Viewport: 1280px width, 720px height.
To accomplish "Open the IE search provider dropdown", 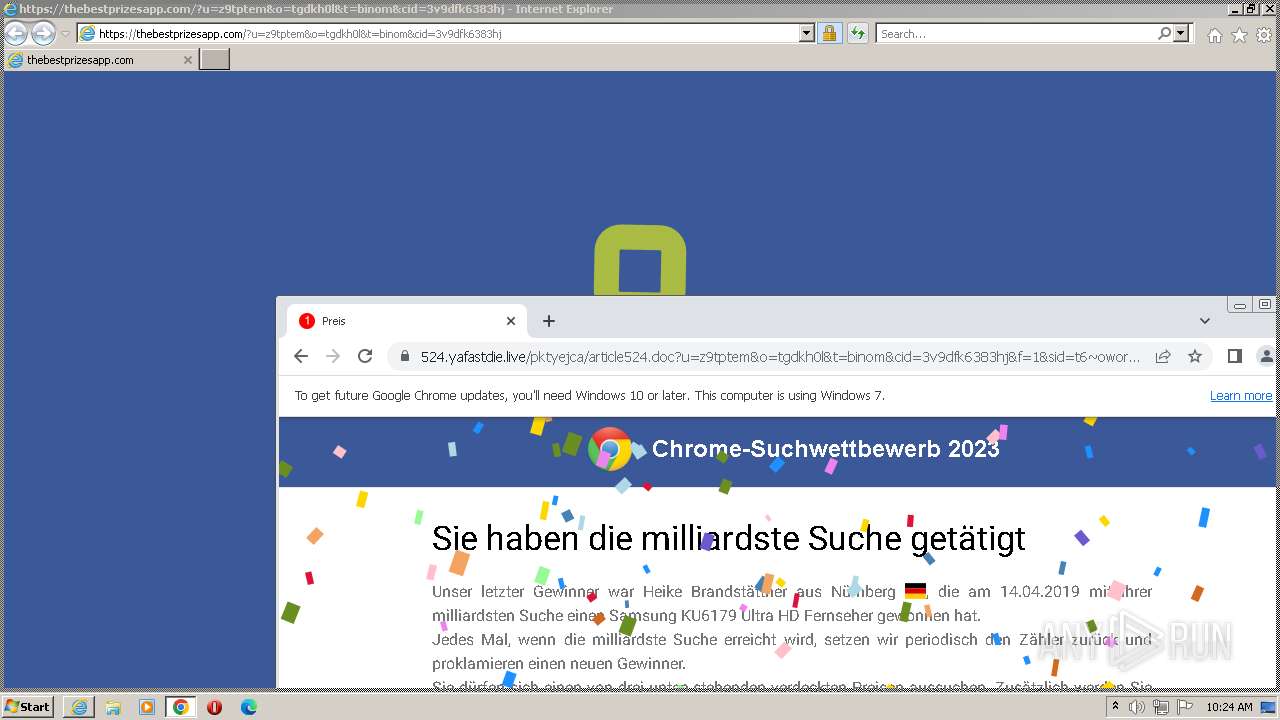I will click(1181, 34).
